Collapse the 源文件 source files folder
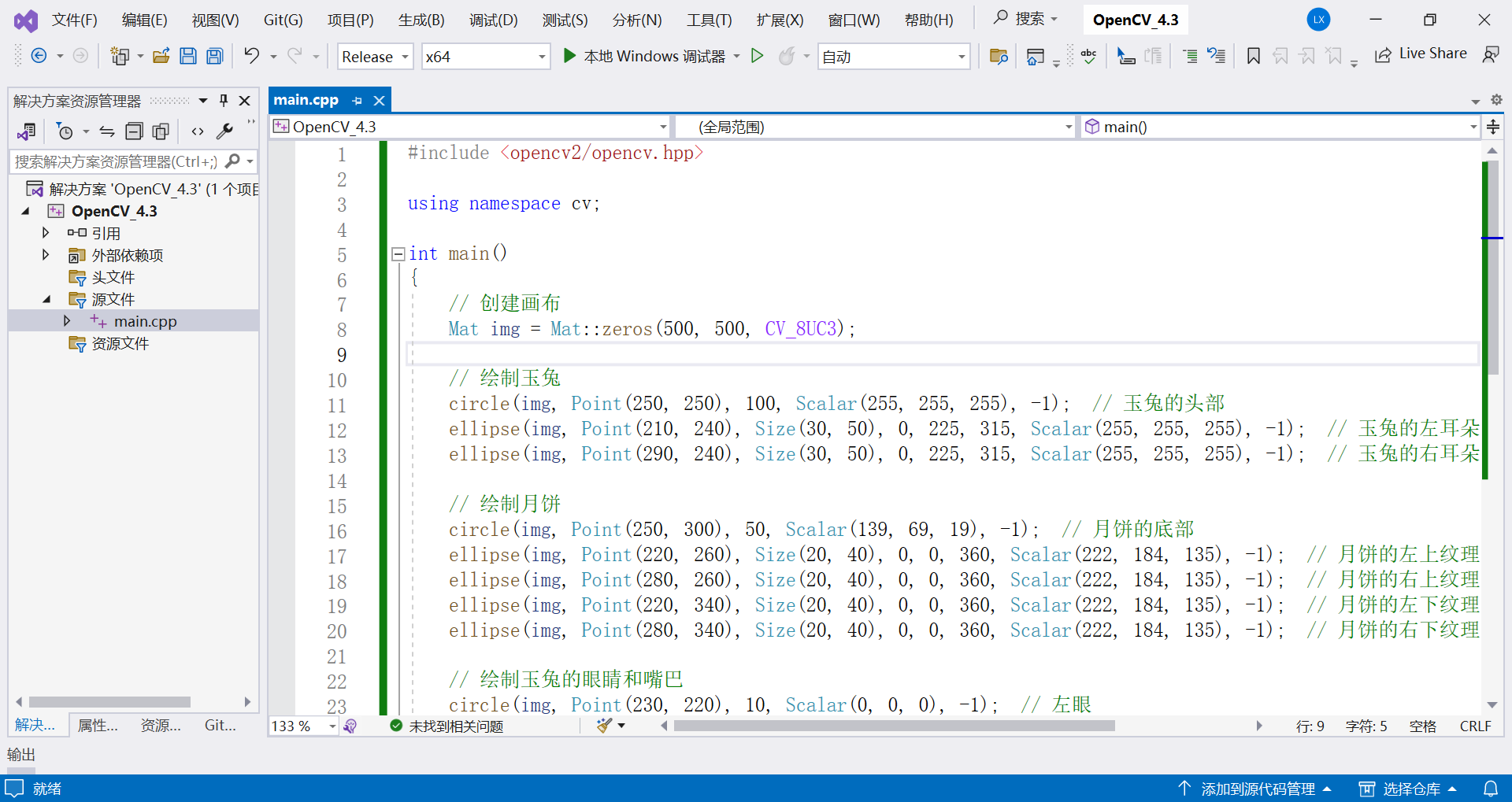The image size is (1512, 802). pyautogui.click(x=46, y=299)
